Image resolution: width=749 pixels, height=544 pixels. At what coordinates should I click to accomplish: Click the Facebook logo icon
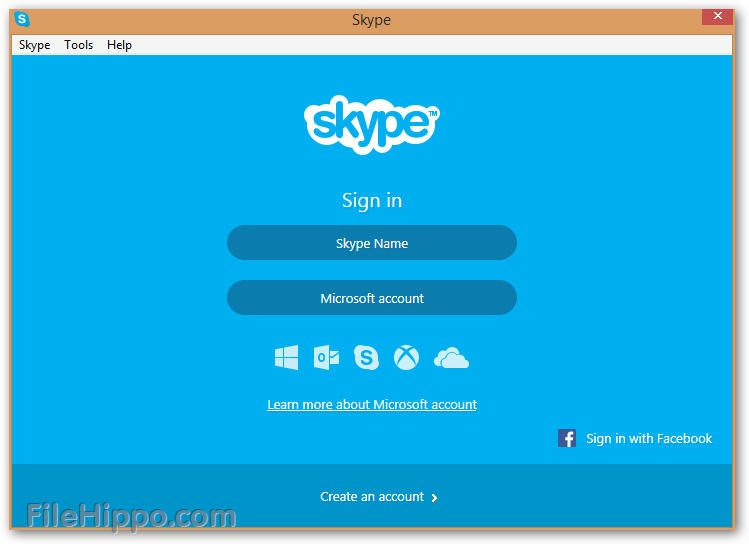coord(567,438)
